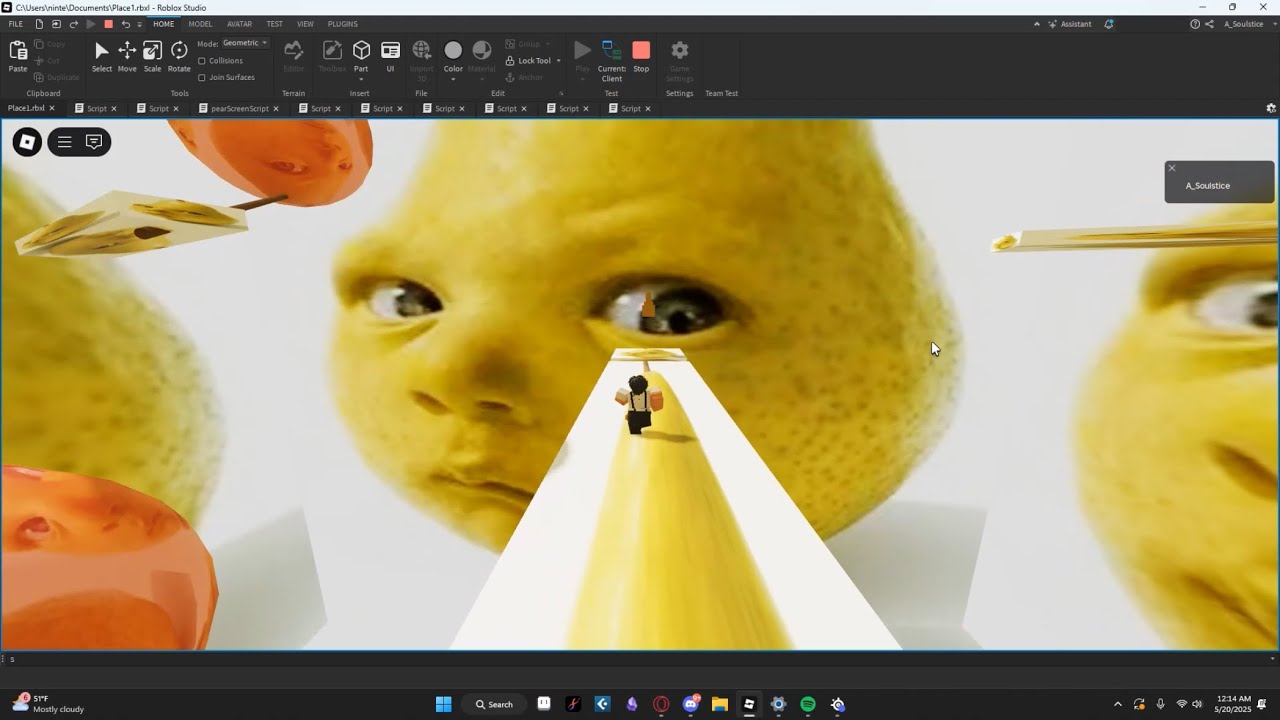This screenshot has width=1280, height=720.
Task: Click the Lock Tool padlock icon
Action: pyautogui.click(x=511, y=61)
